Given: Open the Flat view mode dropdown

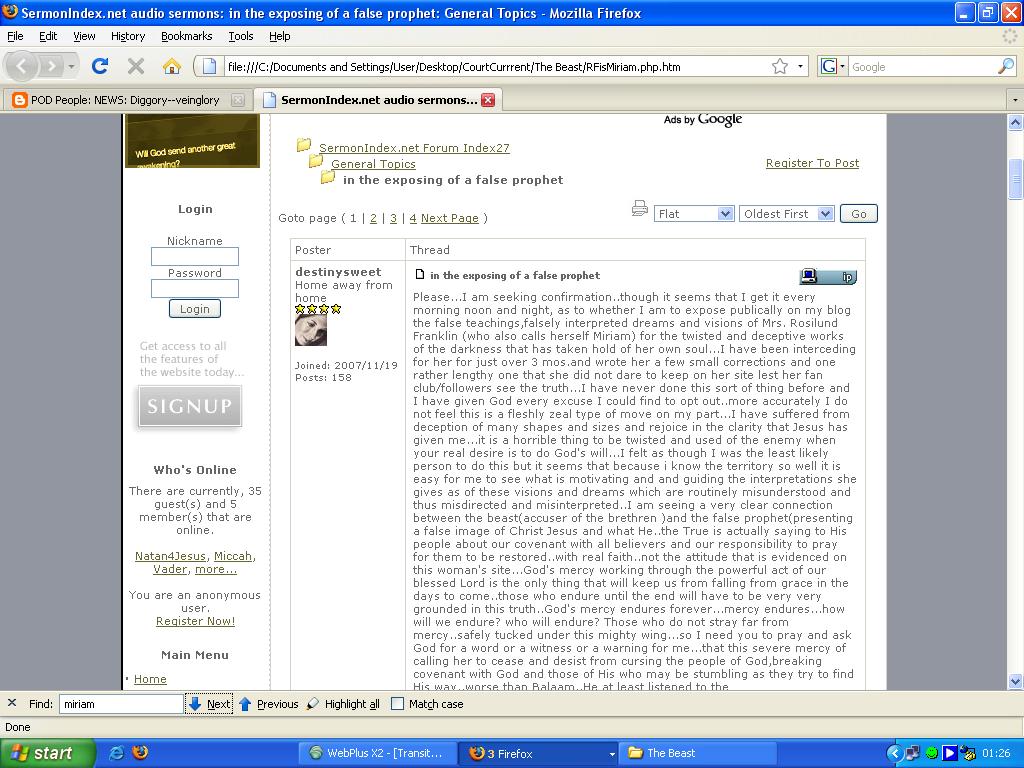Looking at the screenshot, I should pos(694,214).
